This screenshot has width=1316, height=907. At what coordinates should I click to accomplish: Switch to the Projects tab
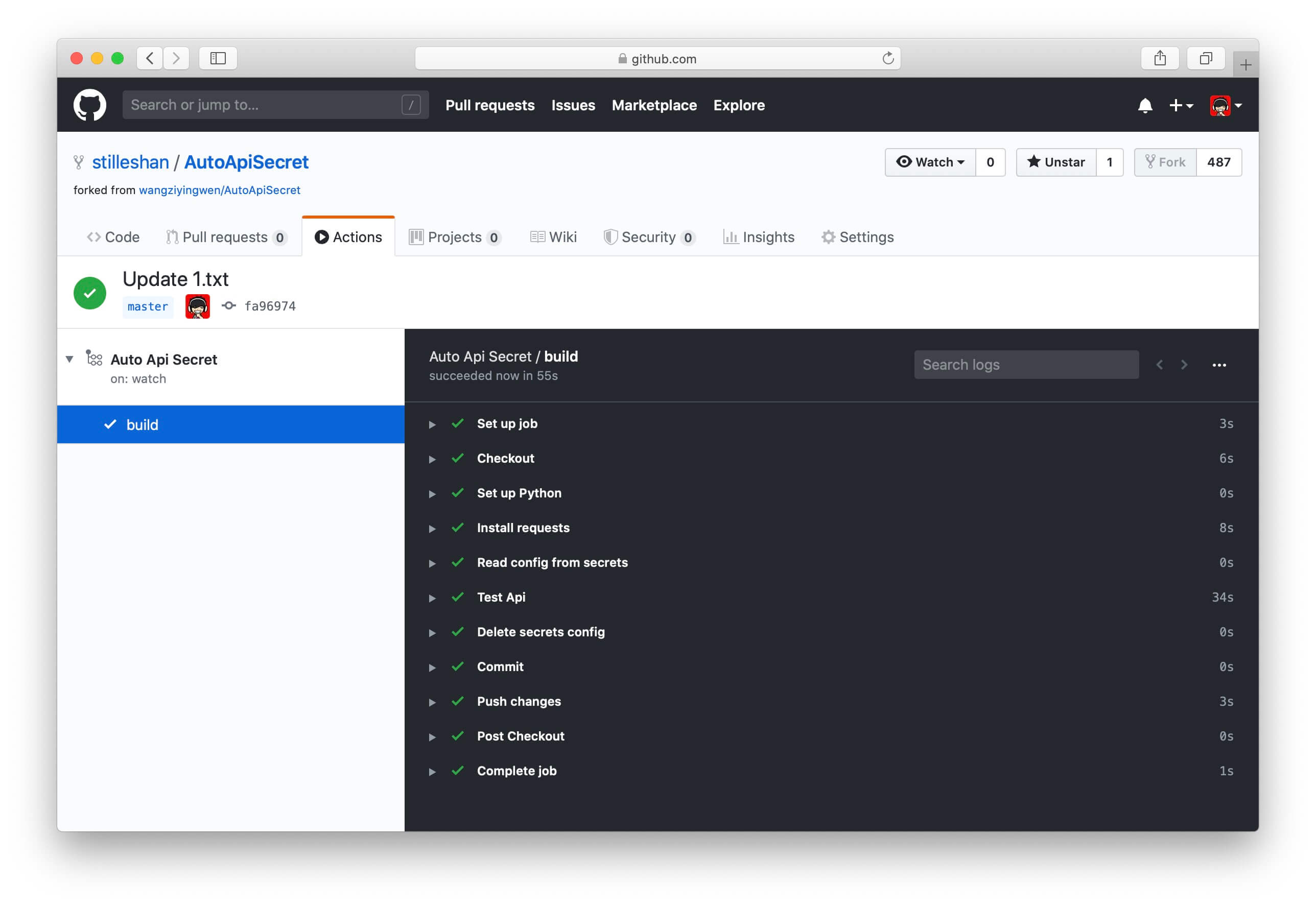click(x=455, y=237)
